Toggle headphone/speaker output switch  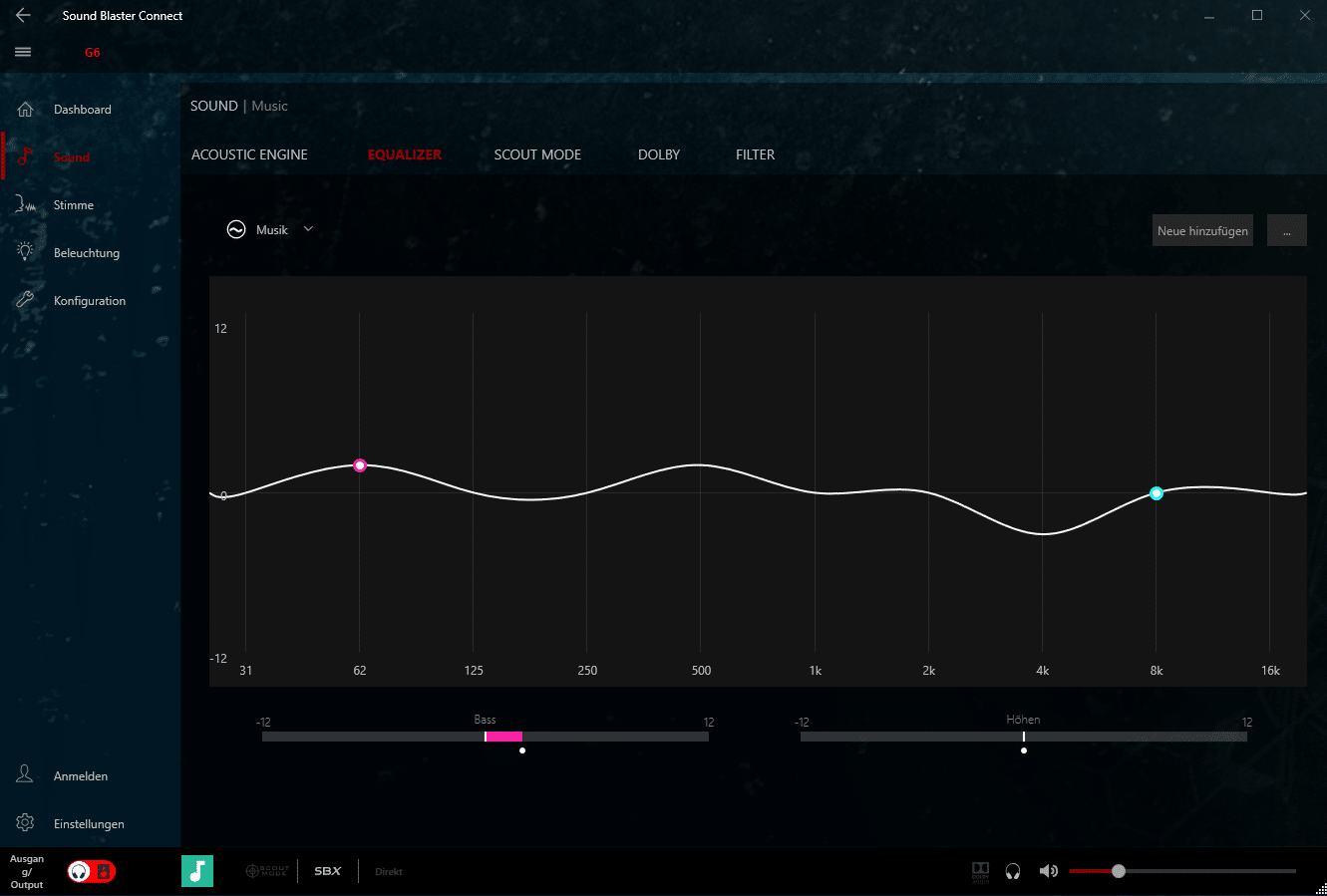point(92,872)
